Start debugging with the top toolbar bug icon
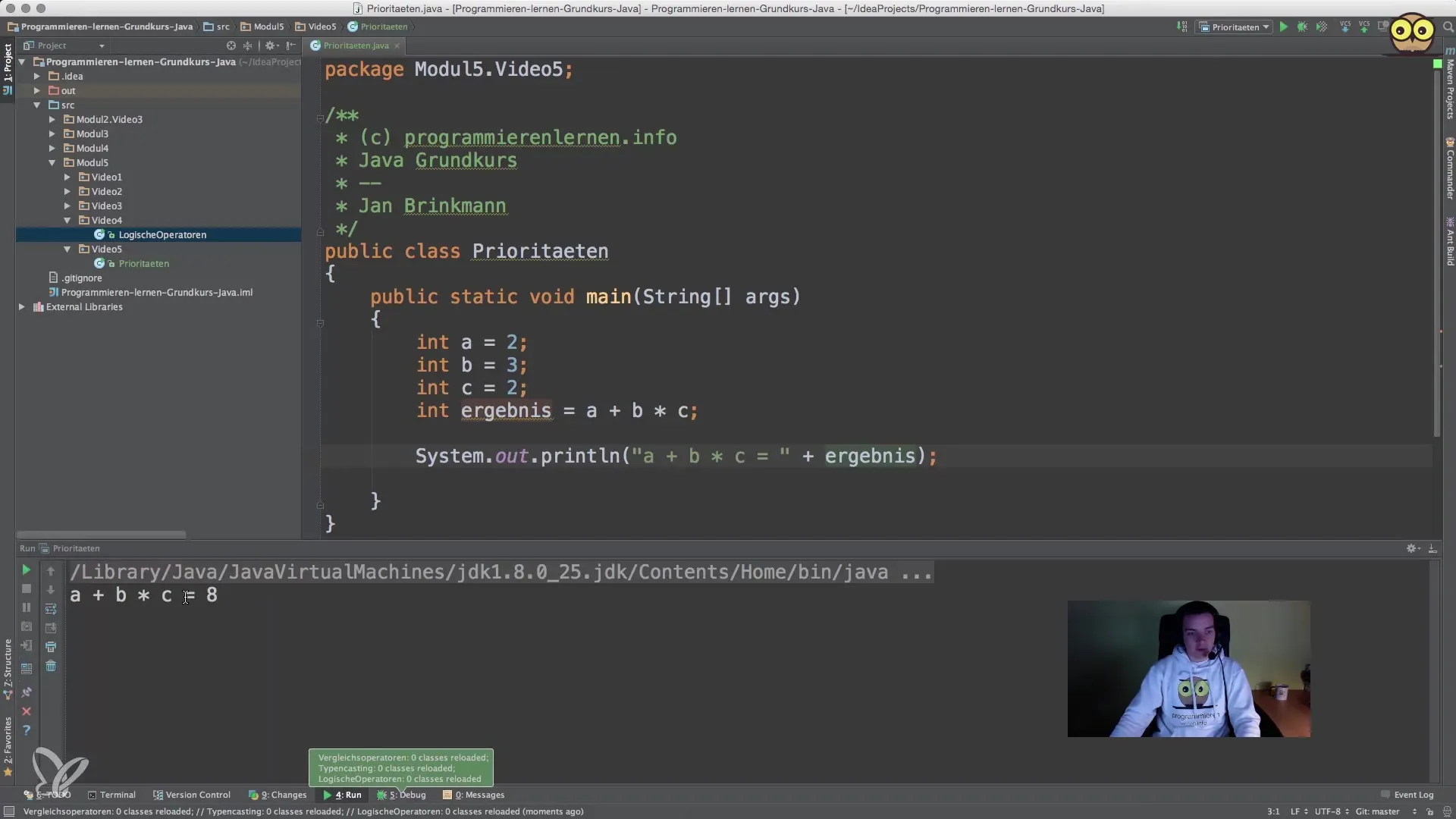 point(1302,27)
